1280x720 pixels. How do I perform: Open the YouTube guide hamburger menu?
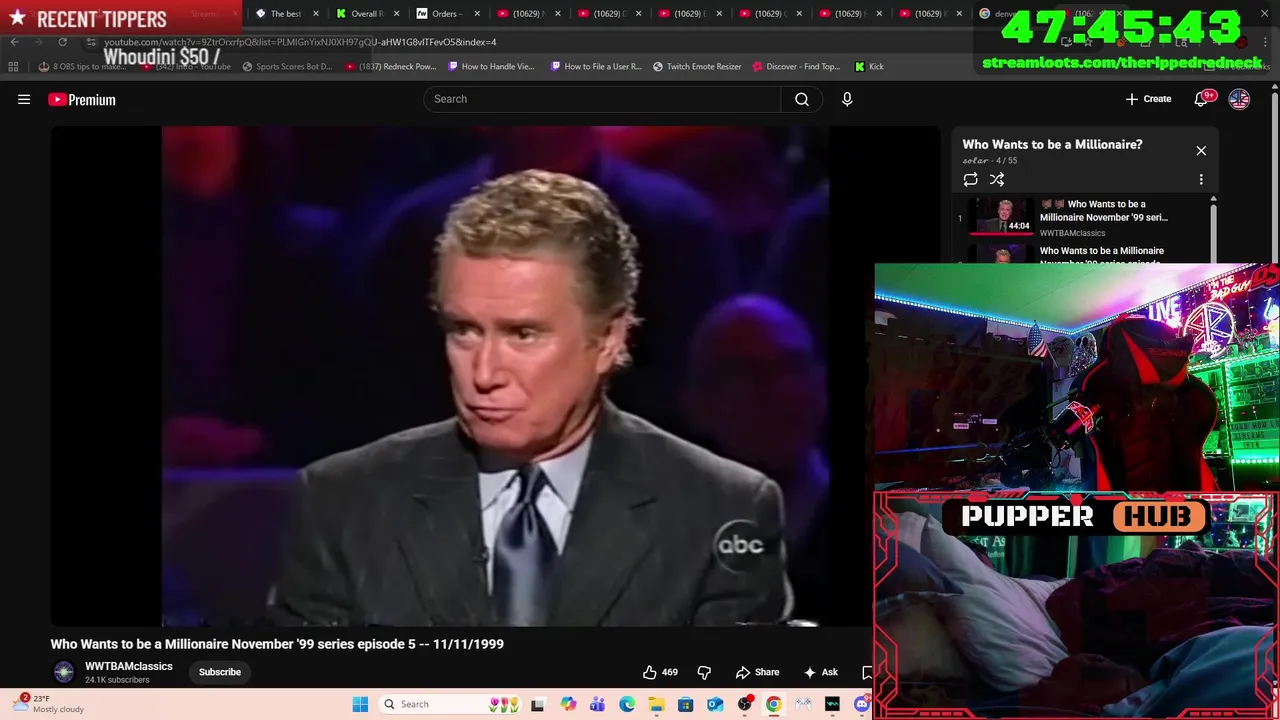tap(24, 99)
